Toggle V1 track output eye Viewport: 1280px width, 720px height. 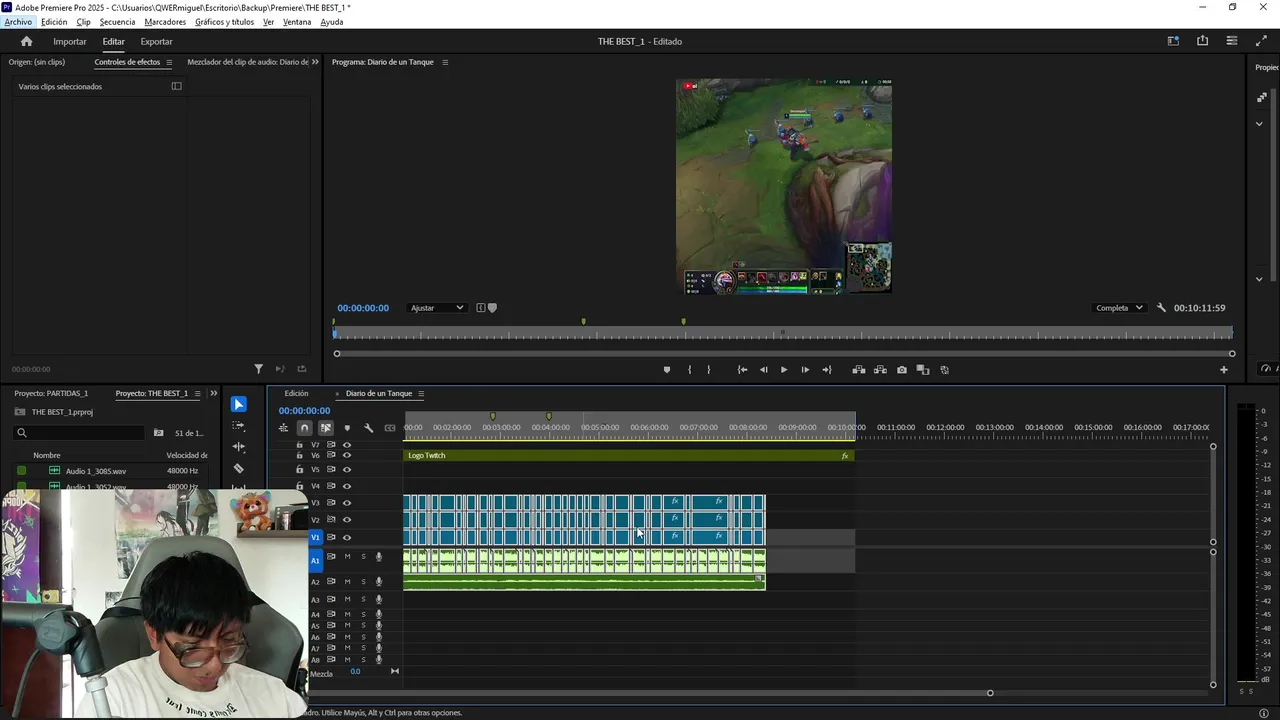pyautogui.click(x=347, y=537)
